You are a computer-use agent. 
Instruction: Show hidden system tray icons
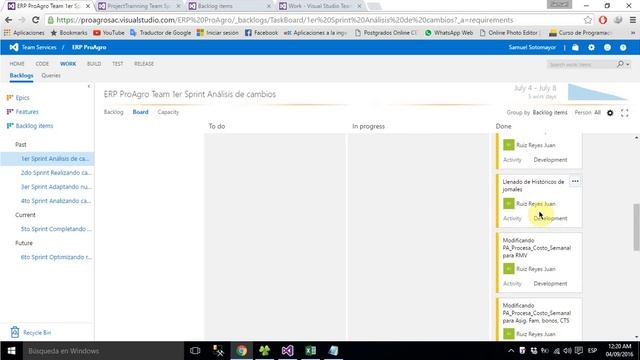coord(511,351)
